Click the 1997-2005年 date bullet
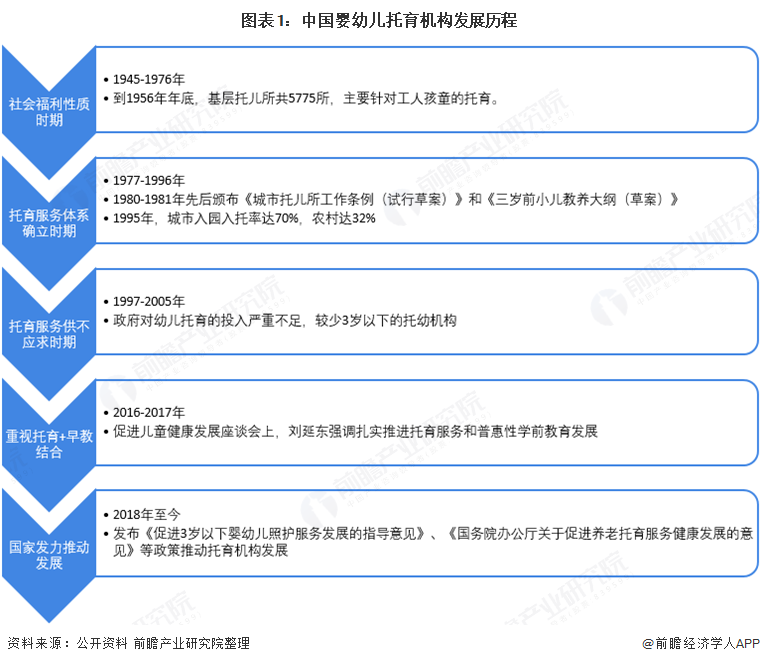The image size is (760, 664). tap(148, 302)
